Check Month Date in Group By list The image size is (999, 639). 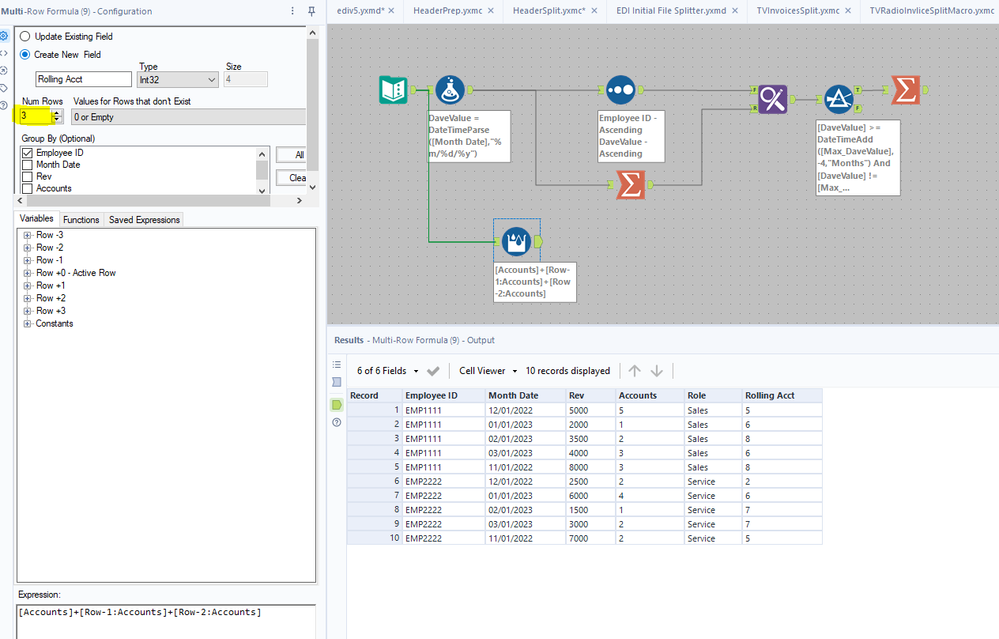(x=27, y=165)
